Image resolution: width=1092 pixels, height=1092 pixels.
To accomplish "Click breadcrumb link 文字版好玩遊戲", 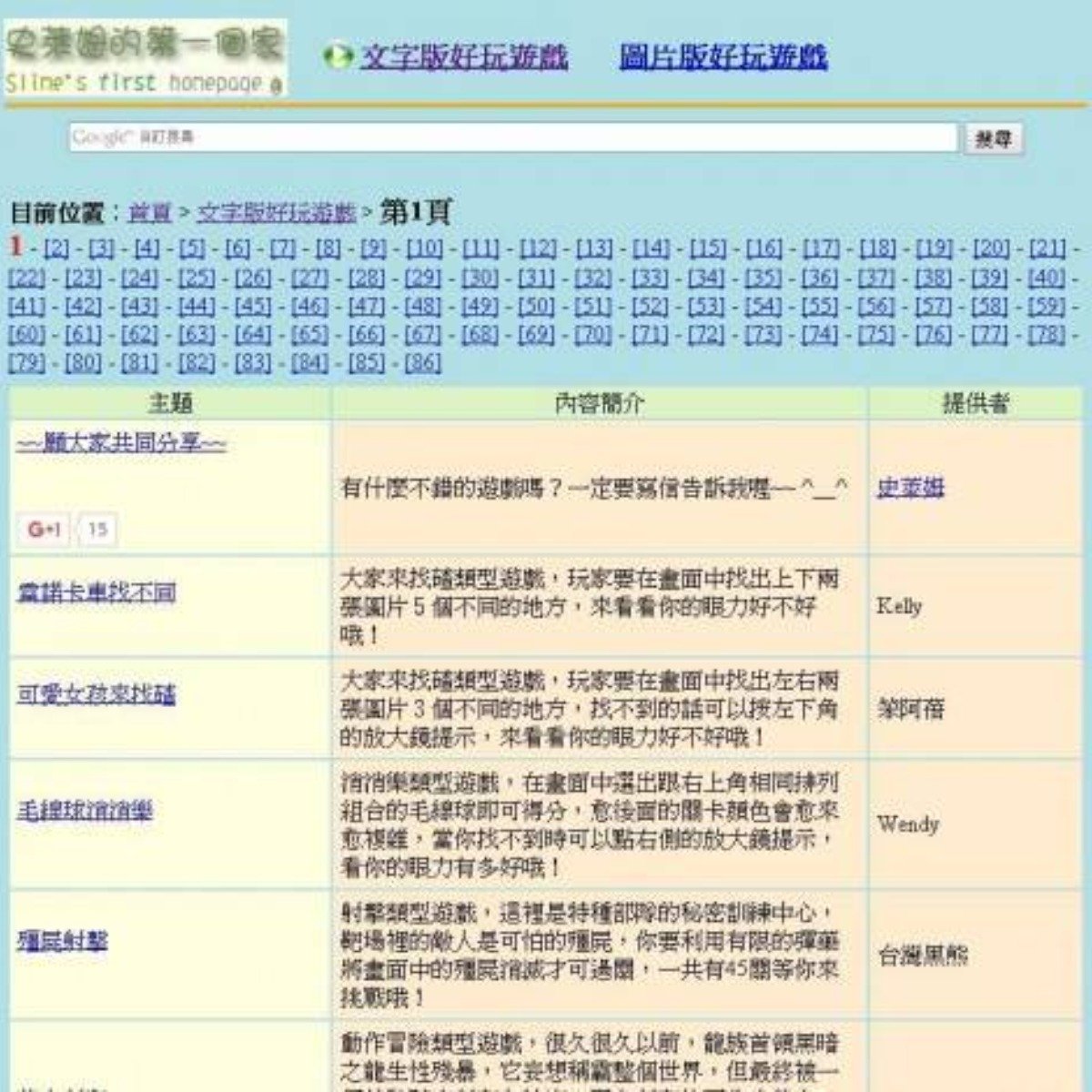I will (x=277, y=213).
